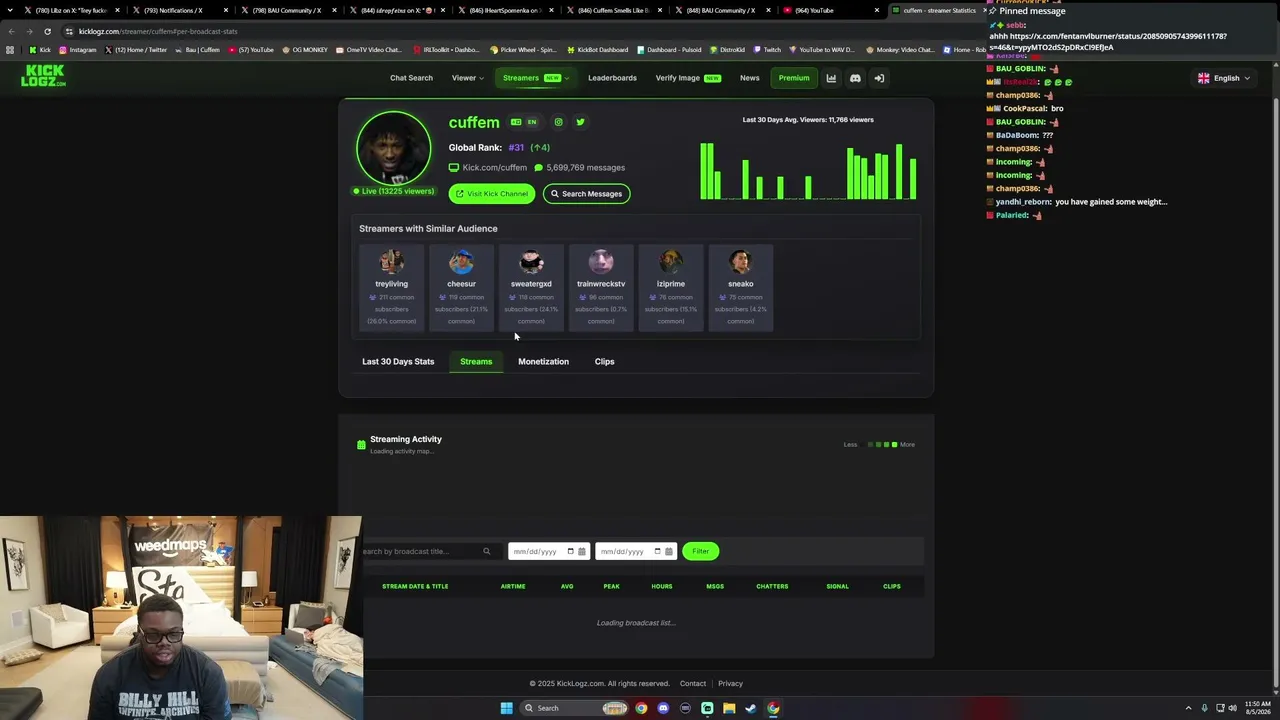Open the DistroKid bookmark

pos(726,50)
